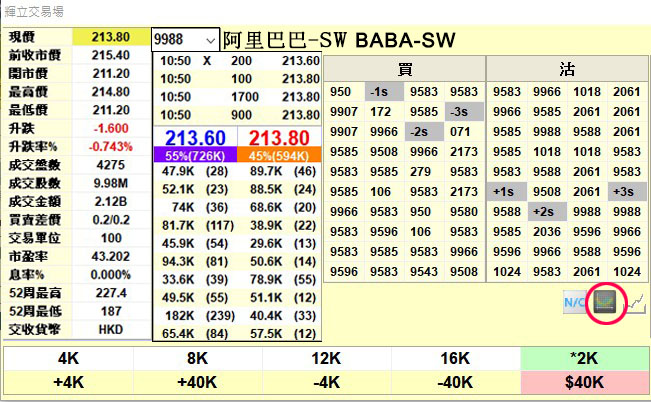Click the green *2K button

coord(585,358)
